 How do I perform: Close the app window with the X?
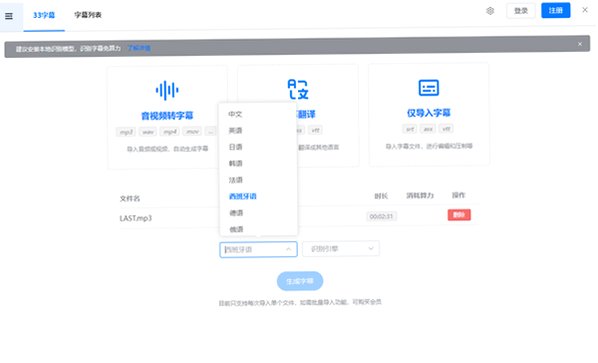pyautogui.click(x=585, y=10)
